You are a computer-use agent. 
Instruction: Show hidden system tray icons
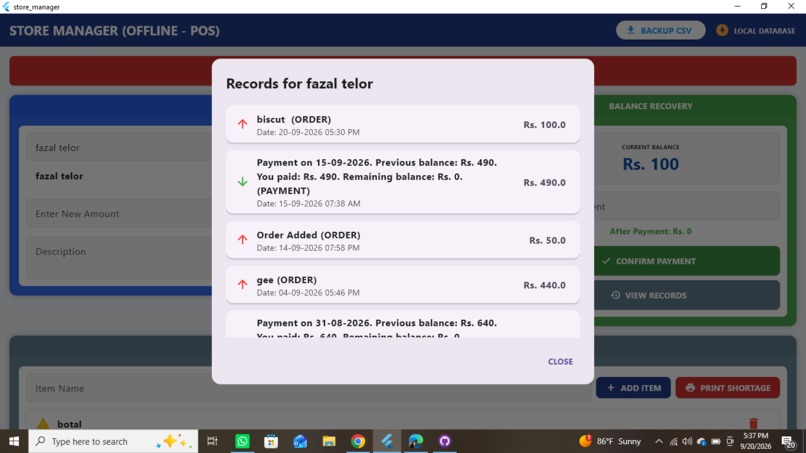tap(658, 441)
